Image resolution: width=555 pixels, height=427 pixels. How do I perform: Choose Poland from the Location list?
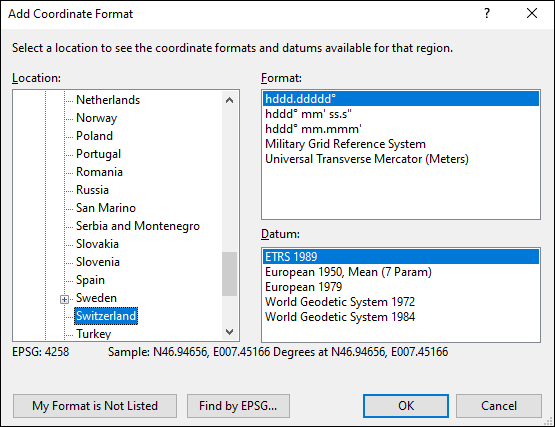point(94,136)
